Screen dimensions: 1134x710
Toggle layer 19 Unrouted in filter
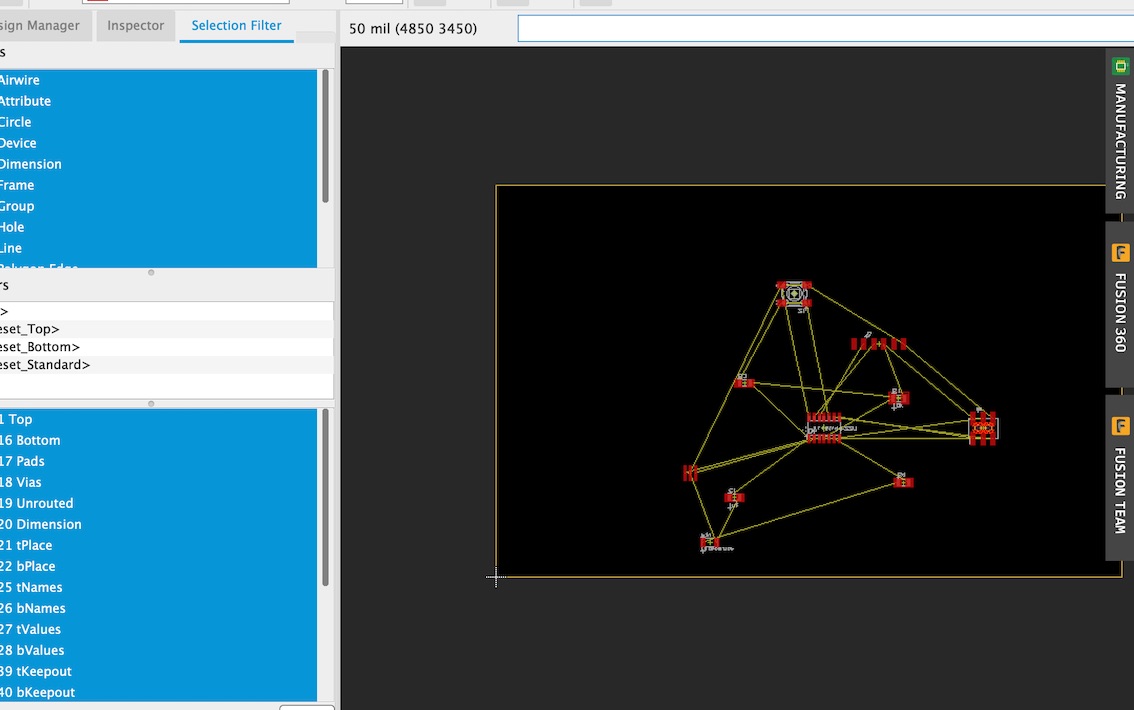click(158, 503)
